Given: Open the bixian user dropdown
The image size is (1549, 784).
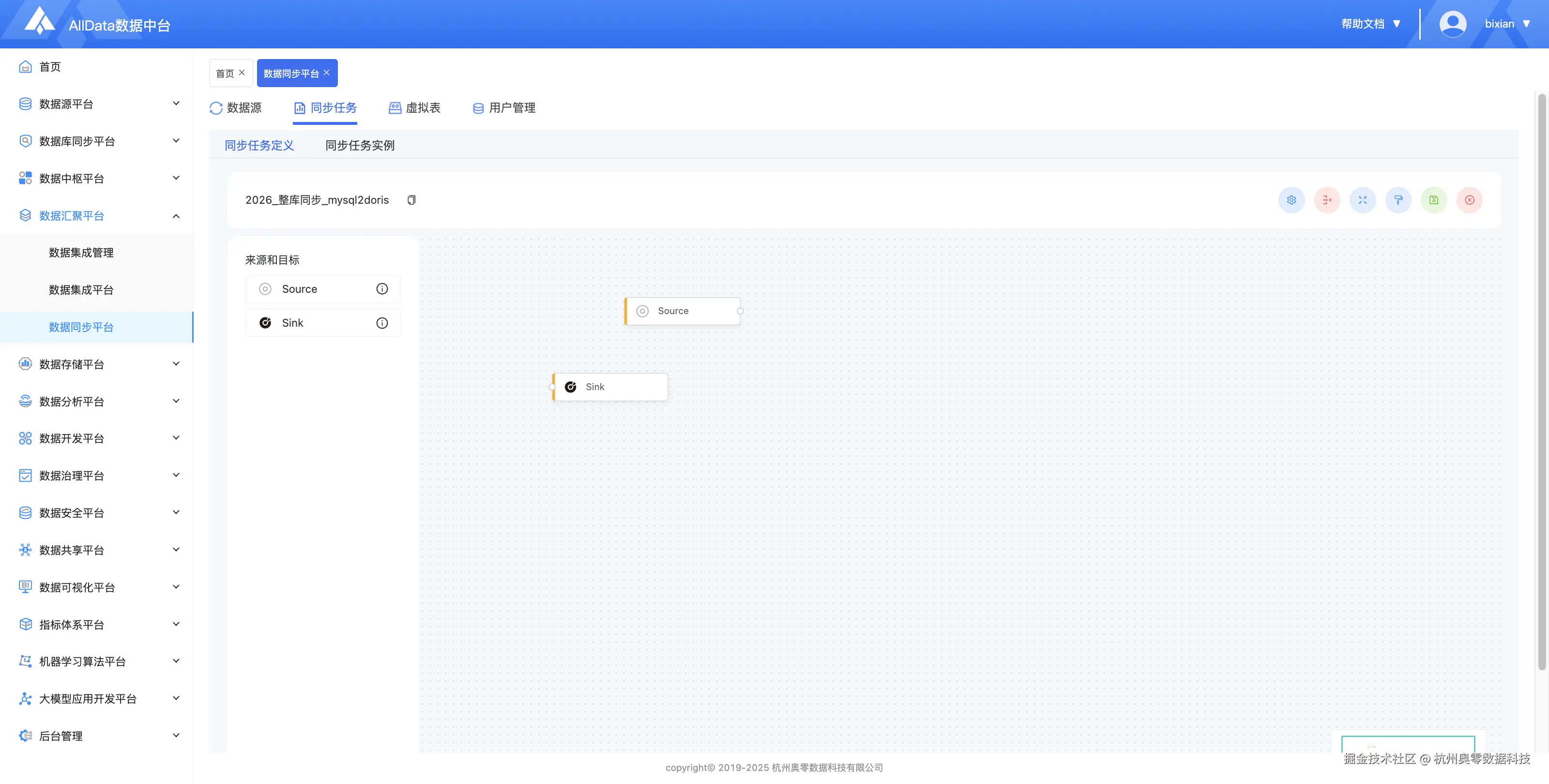Looking at the screenshot, I should point(1507,24).
